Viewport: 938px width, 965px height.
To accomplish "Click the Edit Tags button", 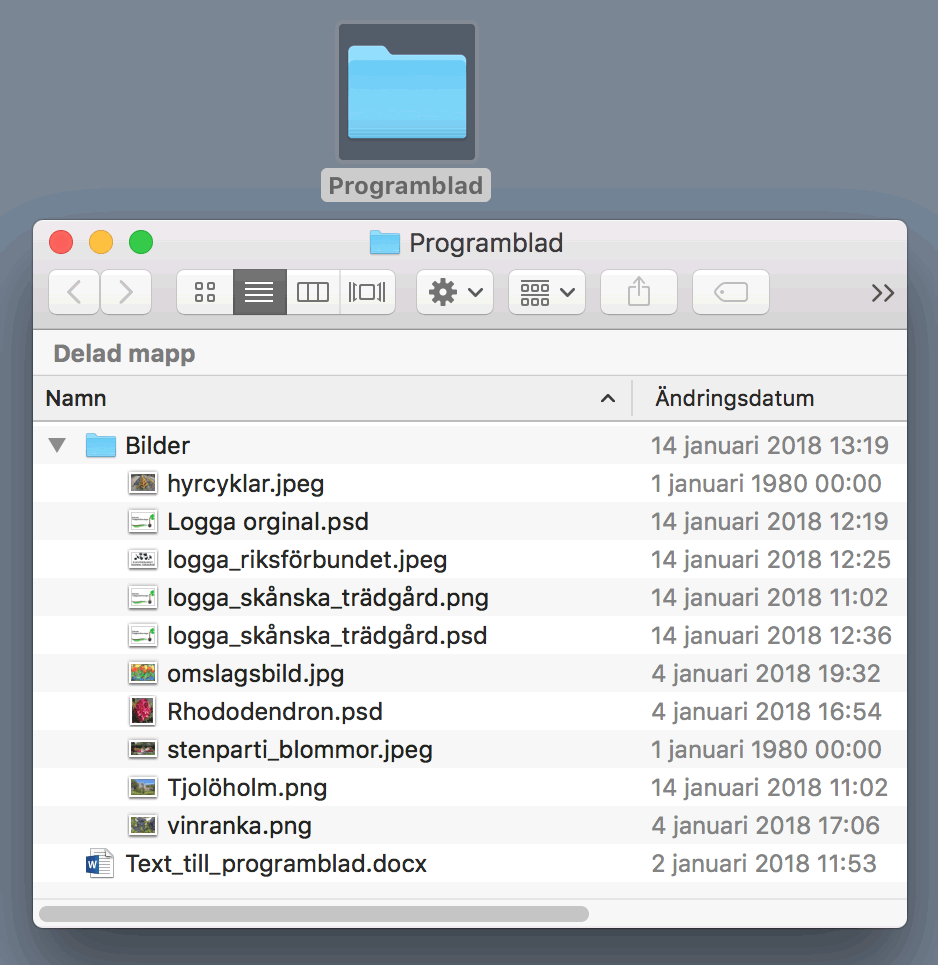I will pos(731,292).
